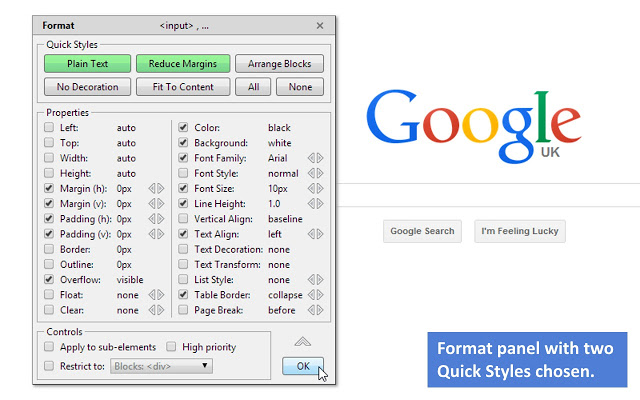Click the left arrow for Margin (h)
The image size is (640, 400).
(x=151, y=189)
